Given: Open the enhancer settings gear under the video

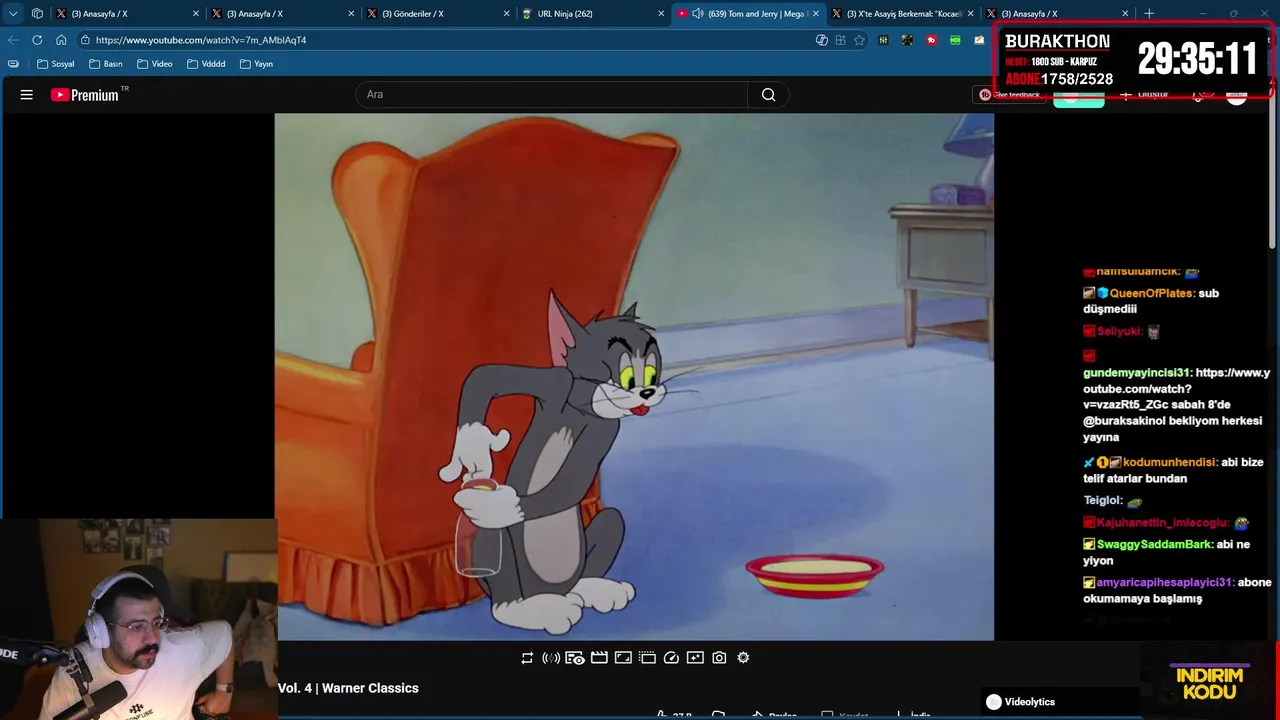Looking at the screenshot, I should coord(743,658).
